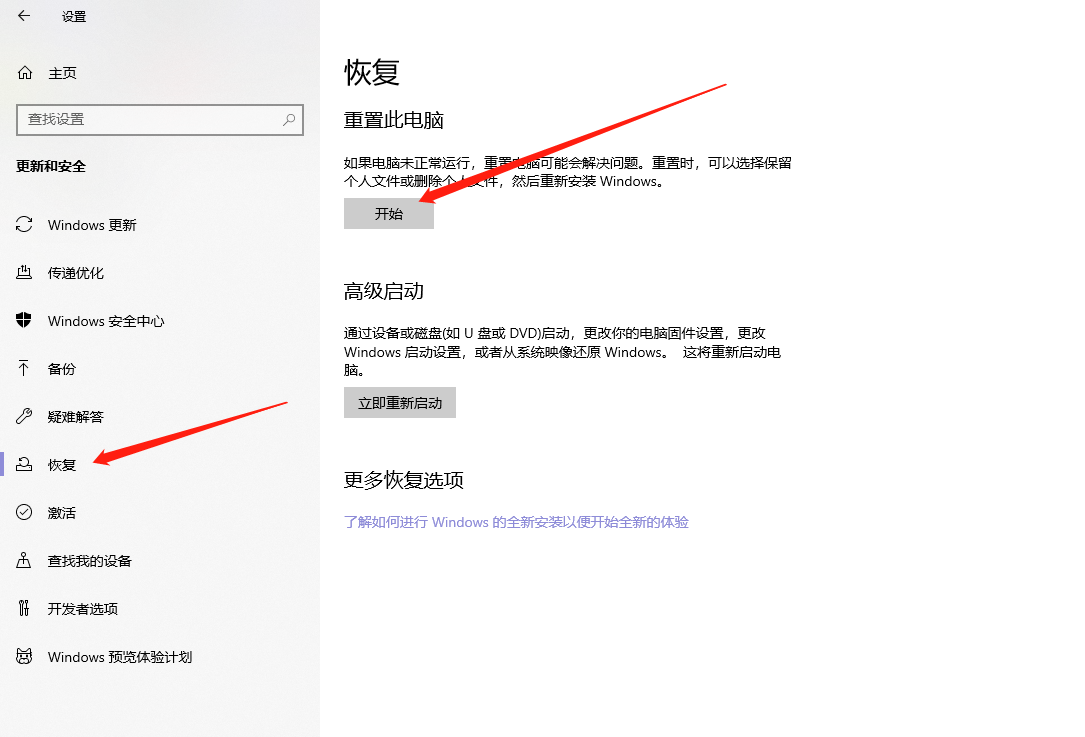Click the checkmark icon beside 激活
Image resolution: width=1085 pixels, height=737 pixels.
(x=24, y=512)
